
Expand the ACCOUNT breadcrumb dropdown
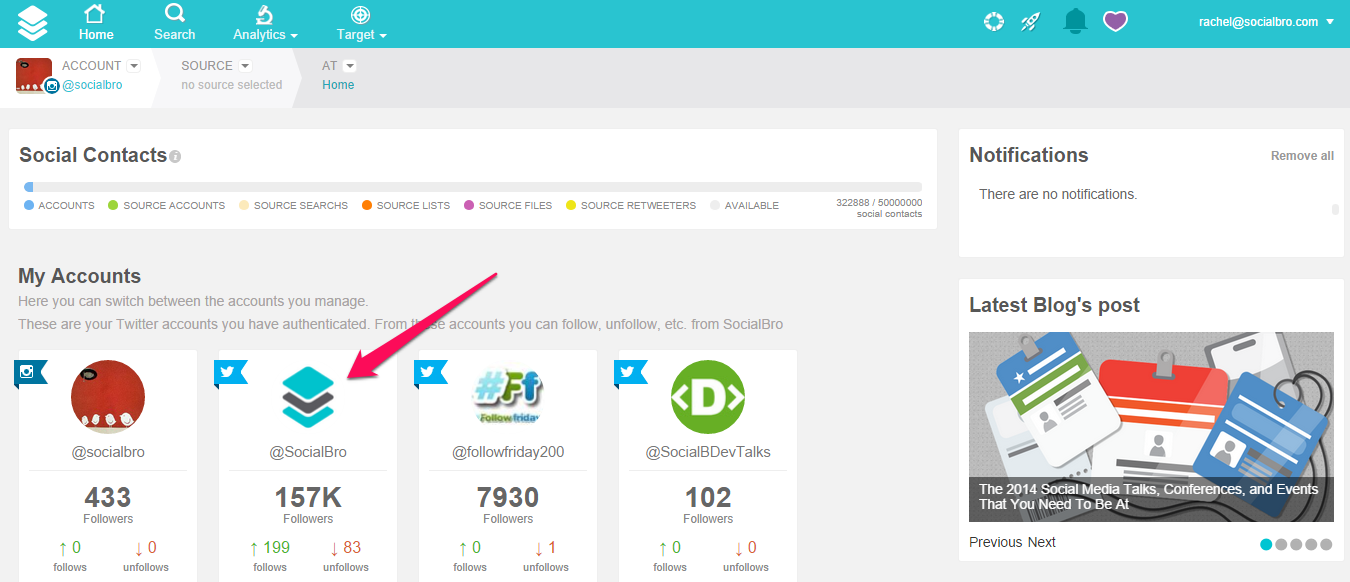point(134,66)
